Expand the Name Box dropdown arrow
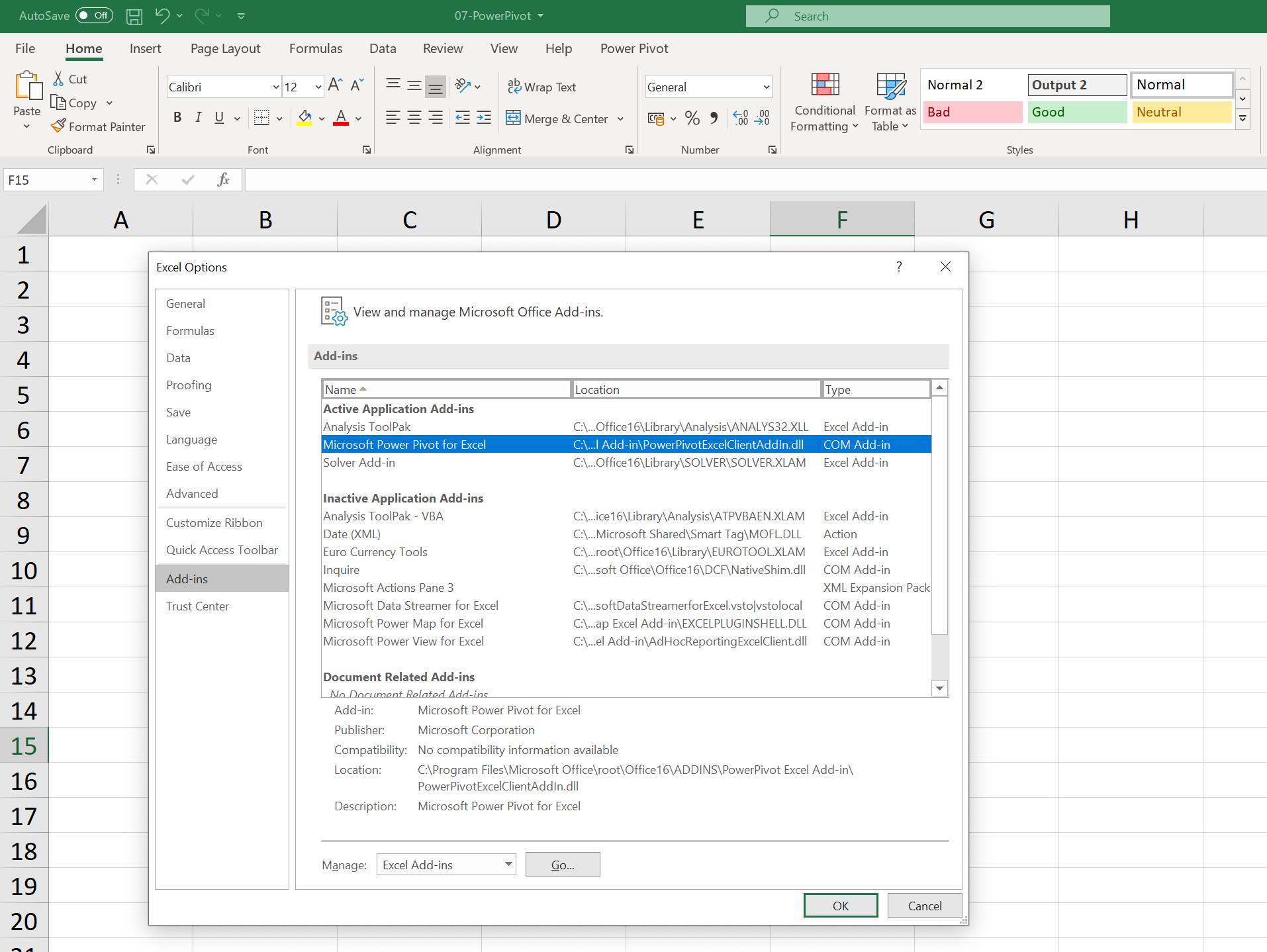This screenshot has width=1267, height=952. [x=94, y=179]
